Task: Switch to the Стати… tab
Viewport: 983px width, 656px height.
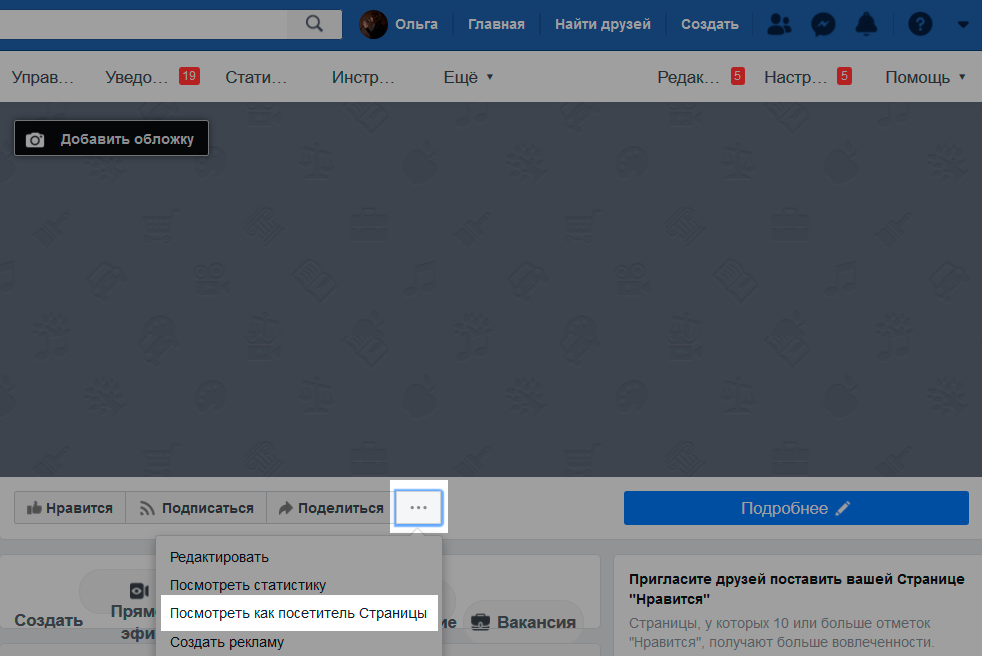Action: click(x=256, y=77)
